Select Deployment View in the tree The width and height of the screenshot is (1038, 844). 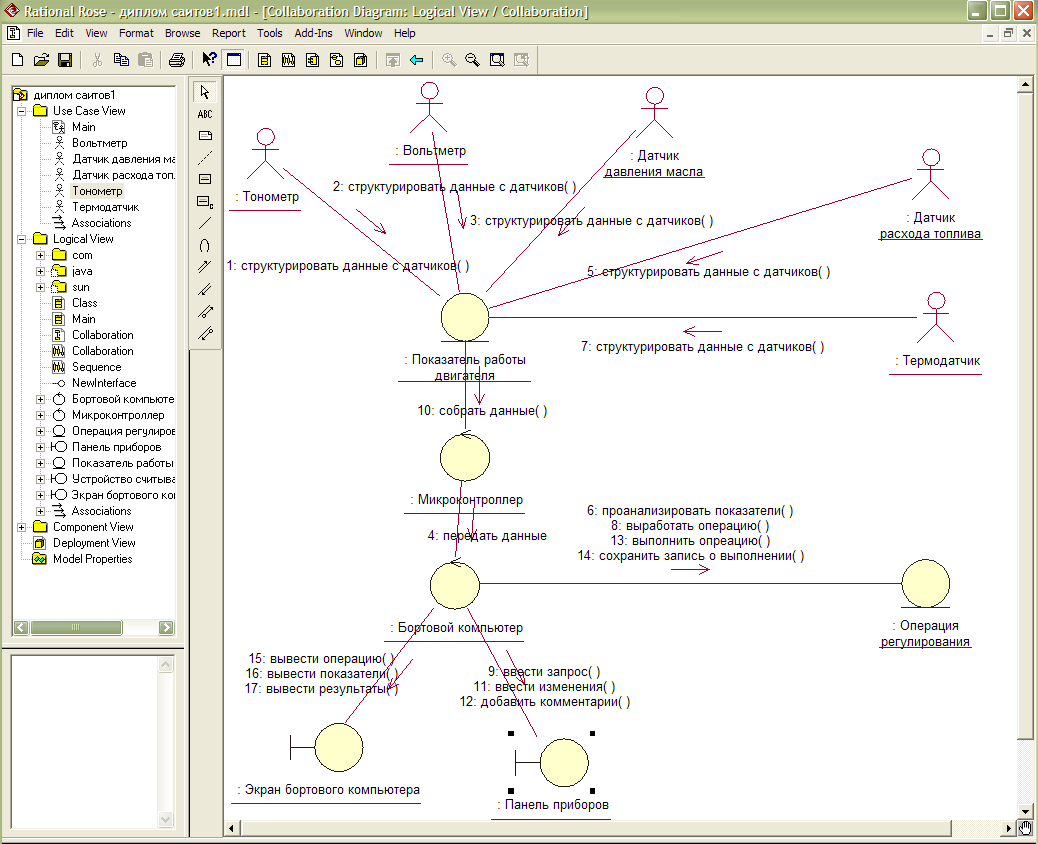(94, 543)
